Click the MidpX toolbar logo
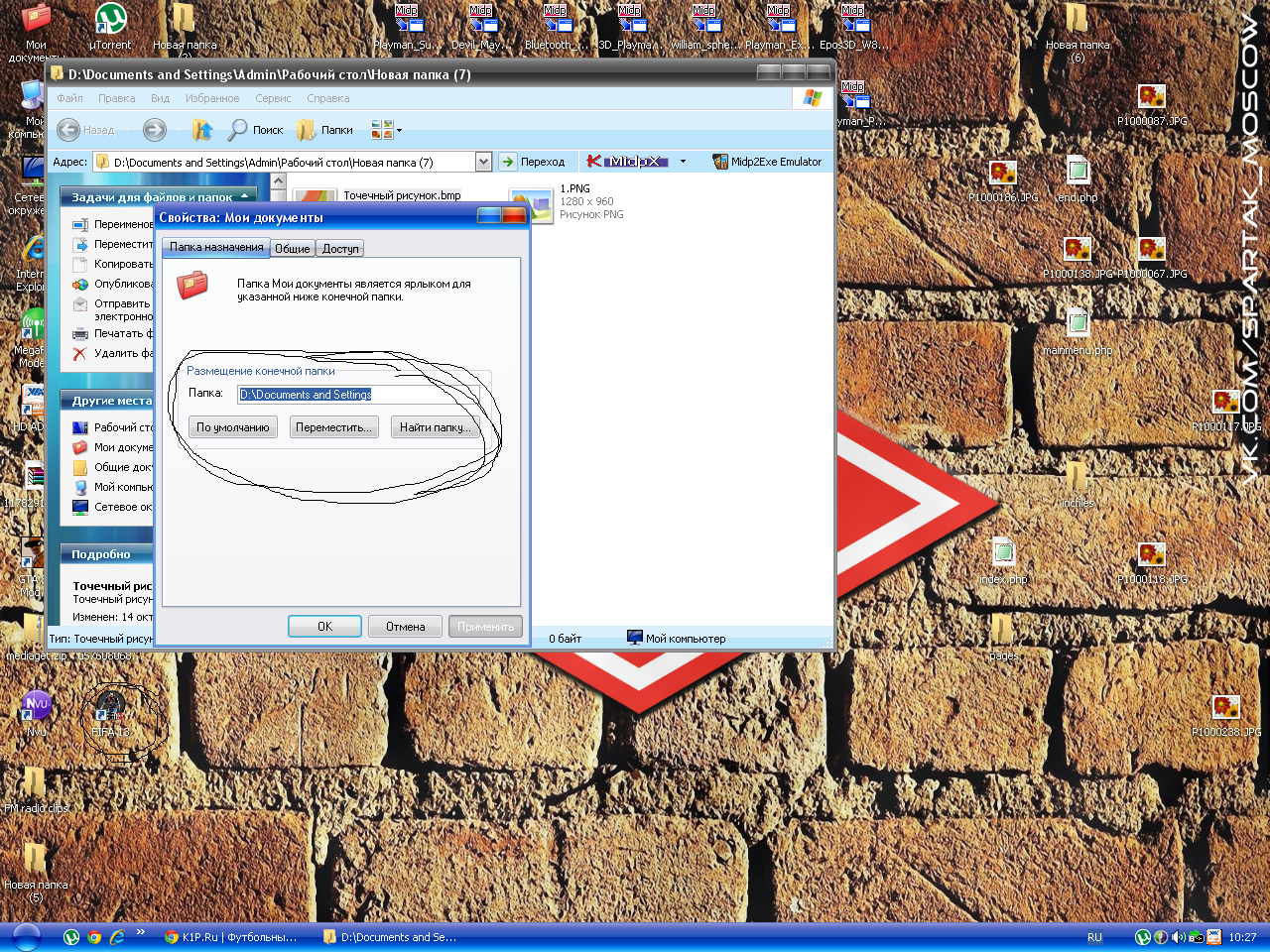1270x952 pixels. coord(627,162)
